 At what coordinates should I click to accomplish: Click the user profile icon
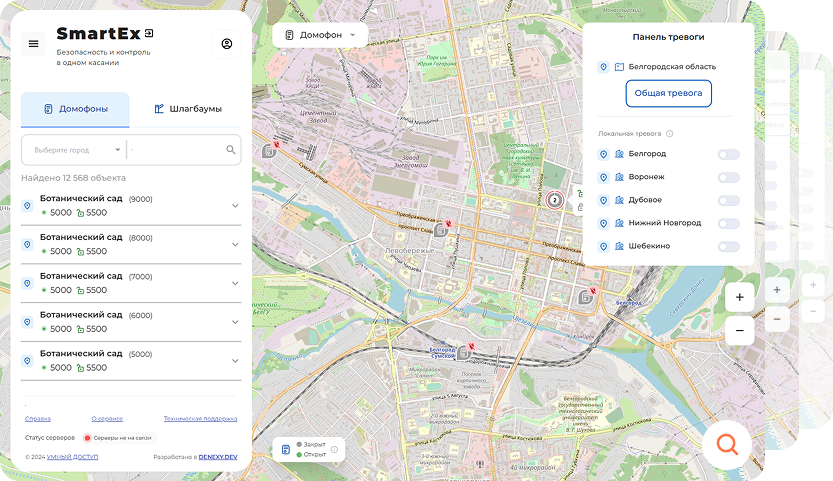pos(227,44)
